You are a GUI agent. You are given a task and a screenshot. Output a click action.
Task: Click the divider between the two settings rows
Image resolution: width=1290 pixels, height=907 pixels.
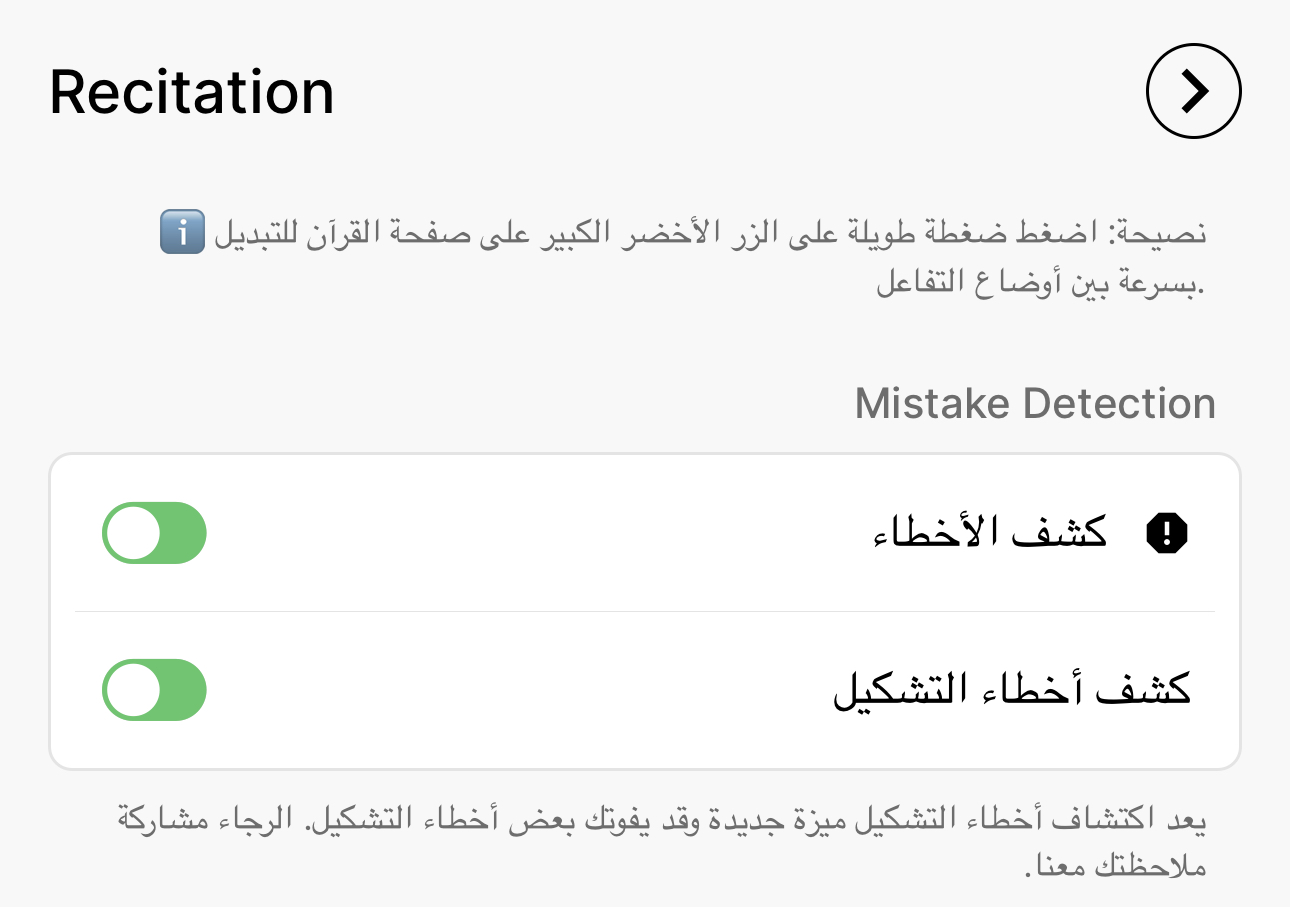pos(645,611)
